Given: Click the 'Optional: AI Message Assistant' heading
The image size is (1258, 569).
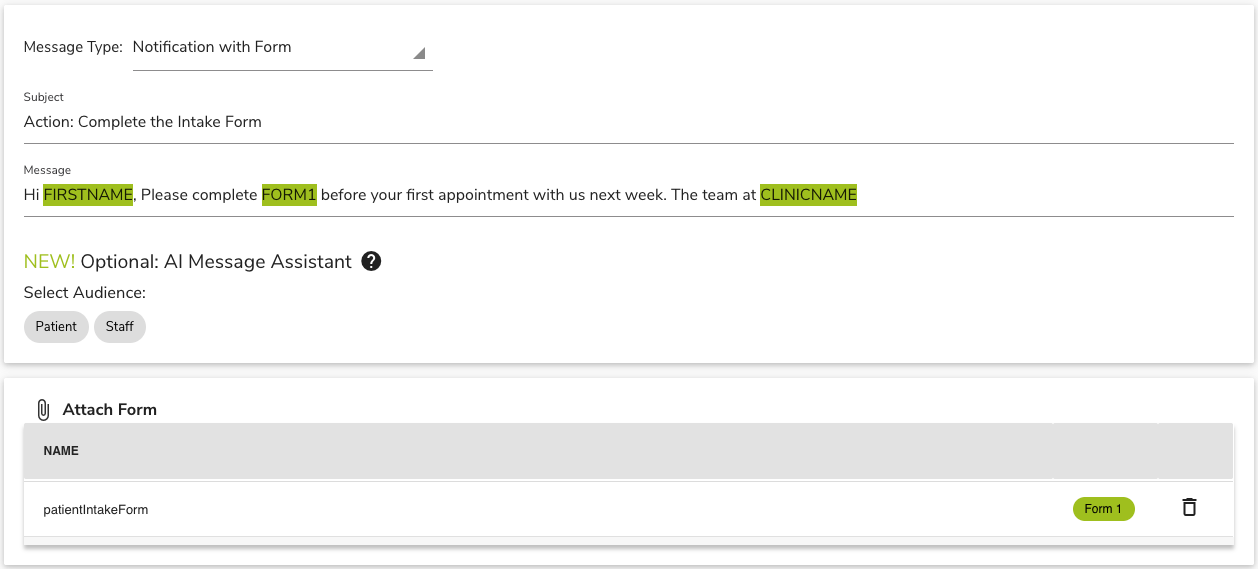Looking at the screenshot, I should (216, 262).
